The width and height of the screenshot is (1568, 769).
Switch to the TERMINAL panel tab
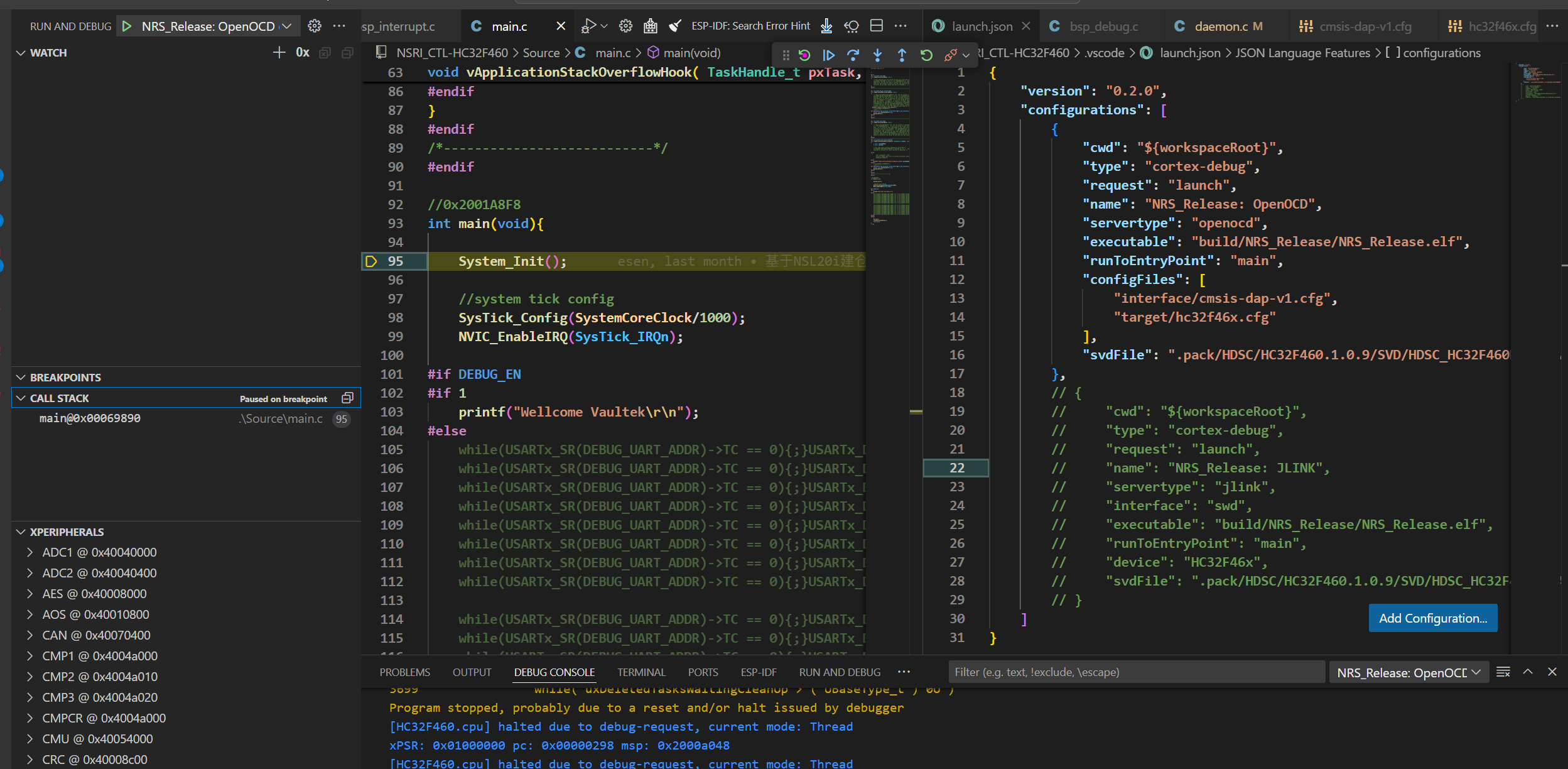point(641,672)
